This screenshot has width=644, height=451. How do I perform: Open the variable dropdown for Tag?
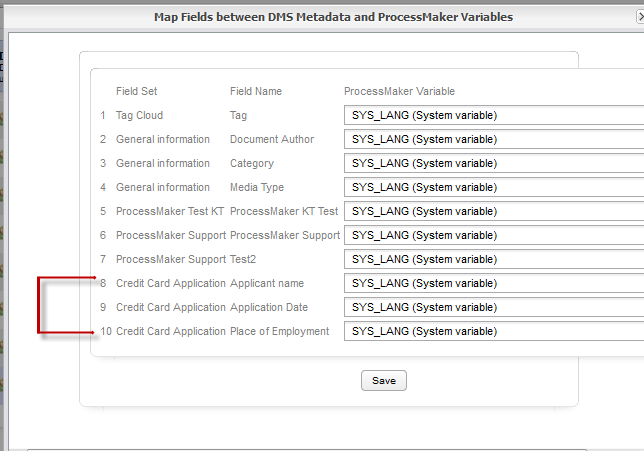coord(494,115)
